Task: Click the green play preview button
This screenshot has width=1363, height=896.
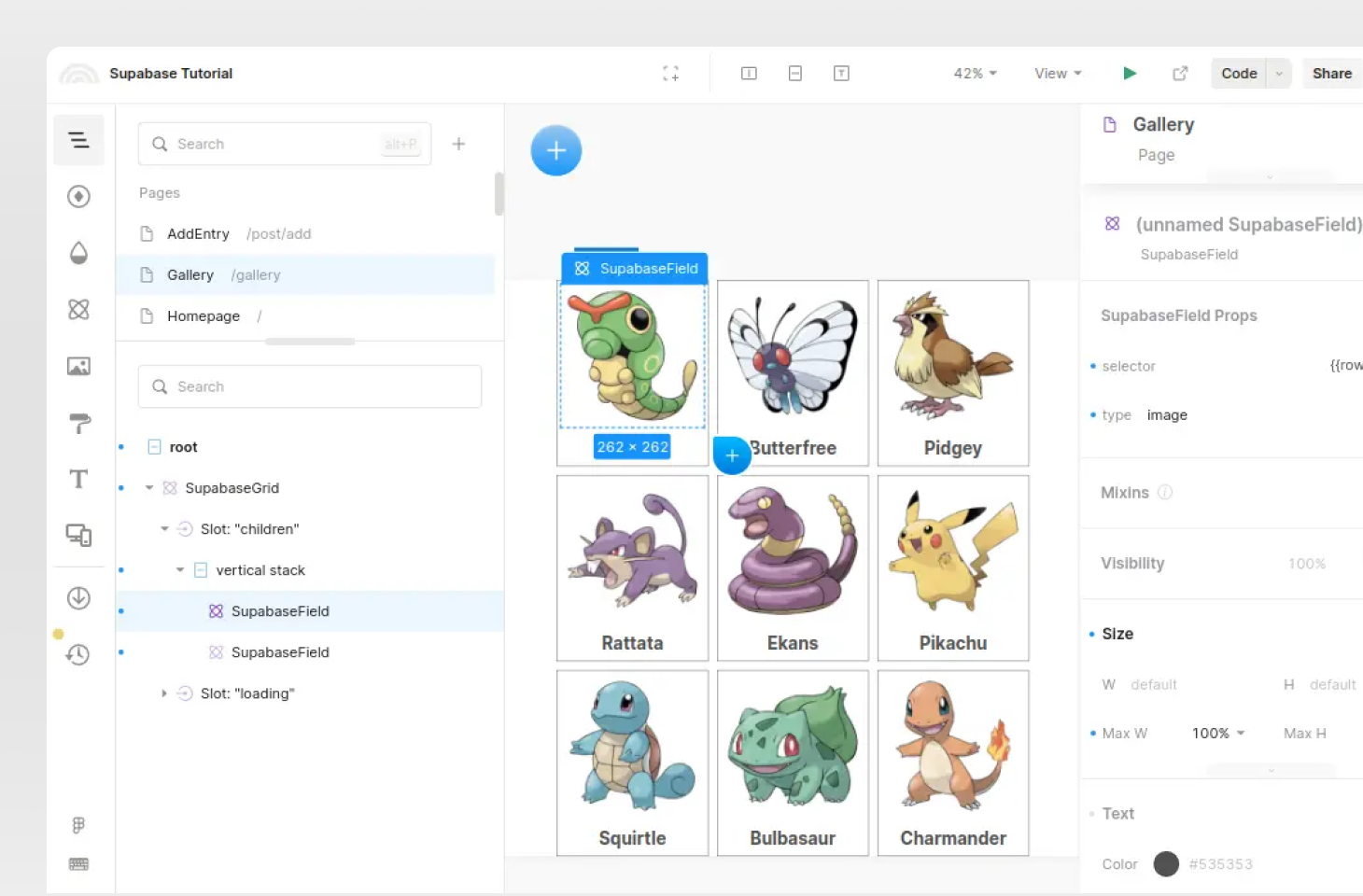Action: coord(1130,73)
